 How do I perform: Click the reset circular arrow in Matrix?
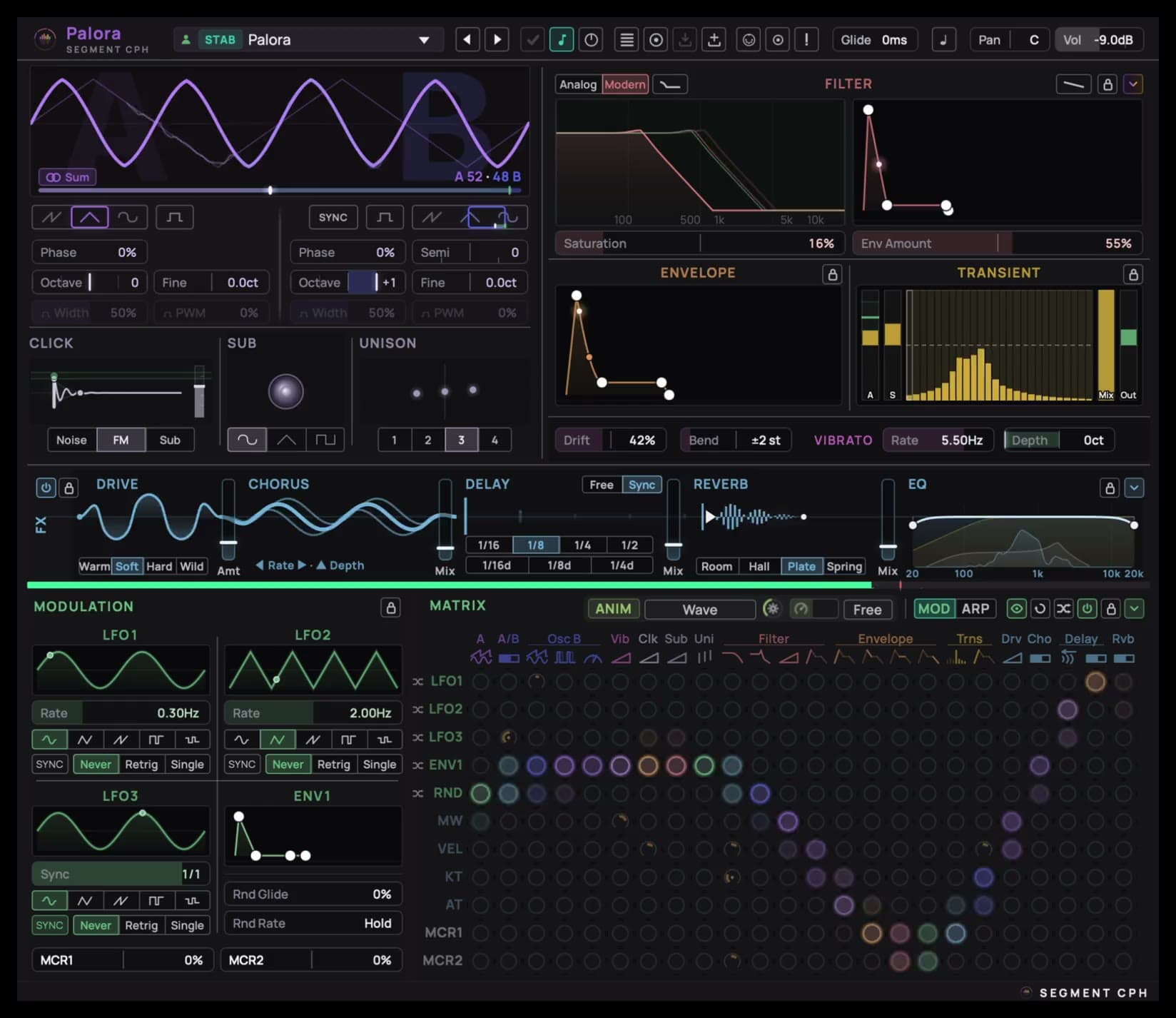(1040, 609)
